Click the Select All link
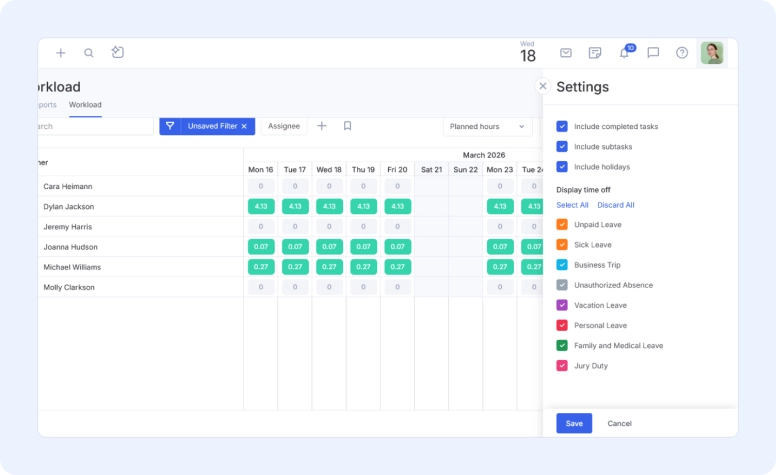The image size is (776, 475). pyautogui.click(x=572, y=205)
